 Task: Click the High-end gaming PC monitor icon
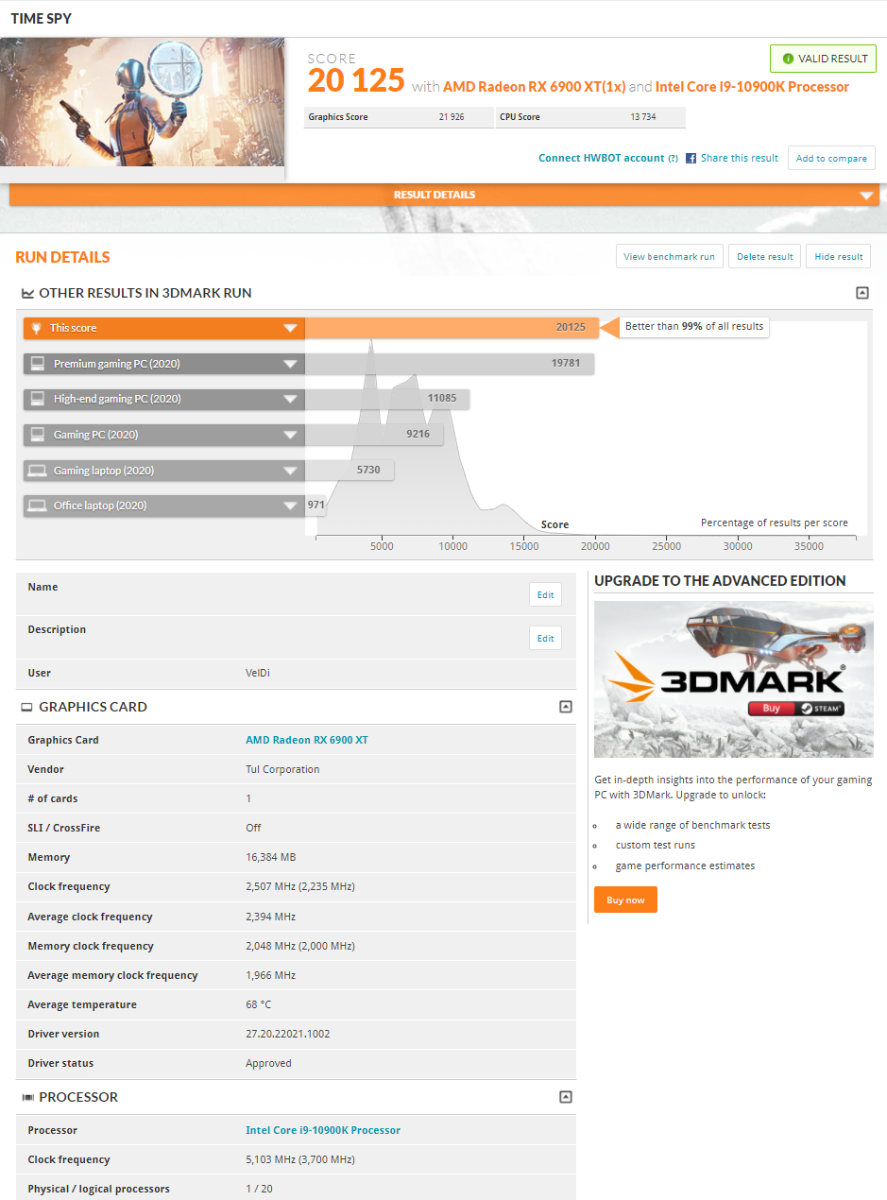click(37, 399)
